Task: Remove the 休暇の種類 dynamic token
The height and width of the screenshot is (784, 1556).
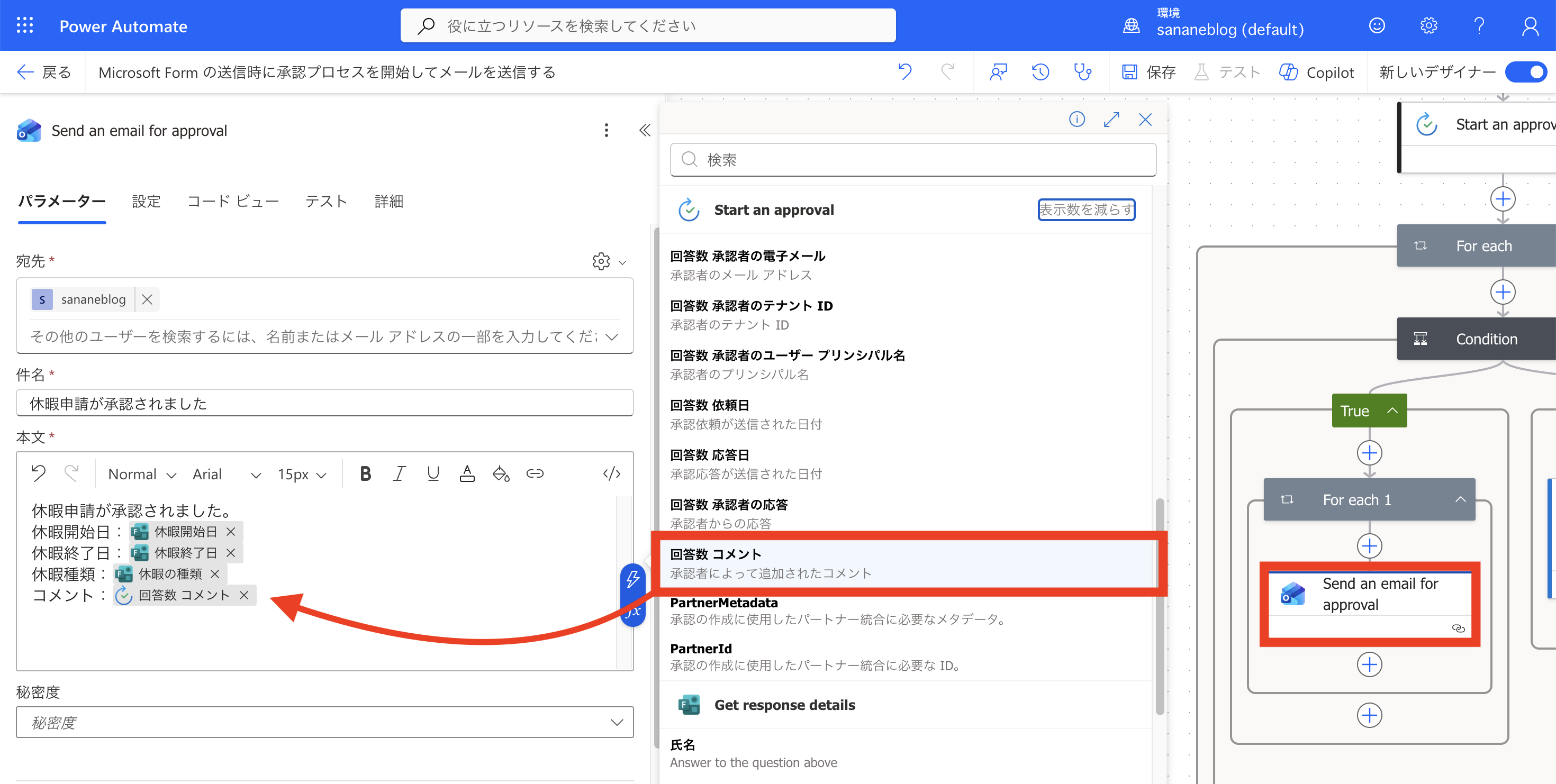Action: tap(215, 574)
